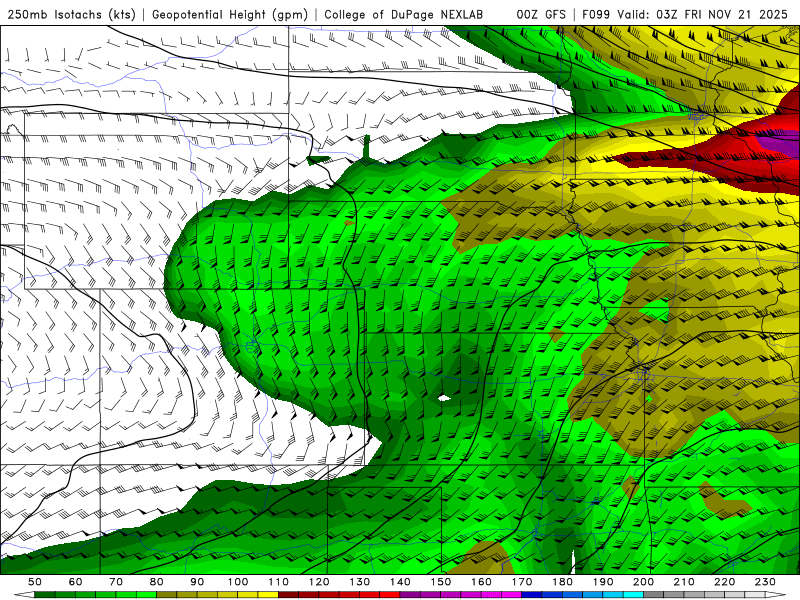
Task: Click the 110 value on the color scale
Action: point(279,582)
